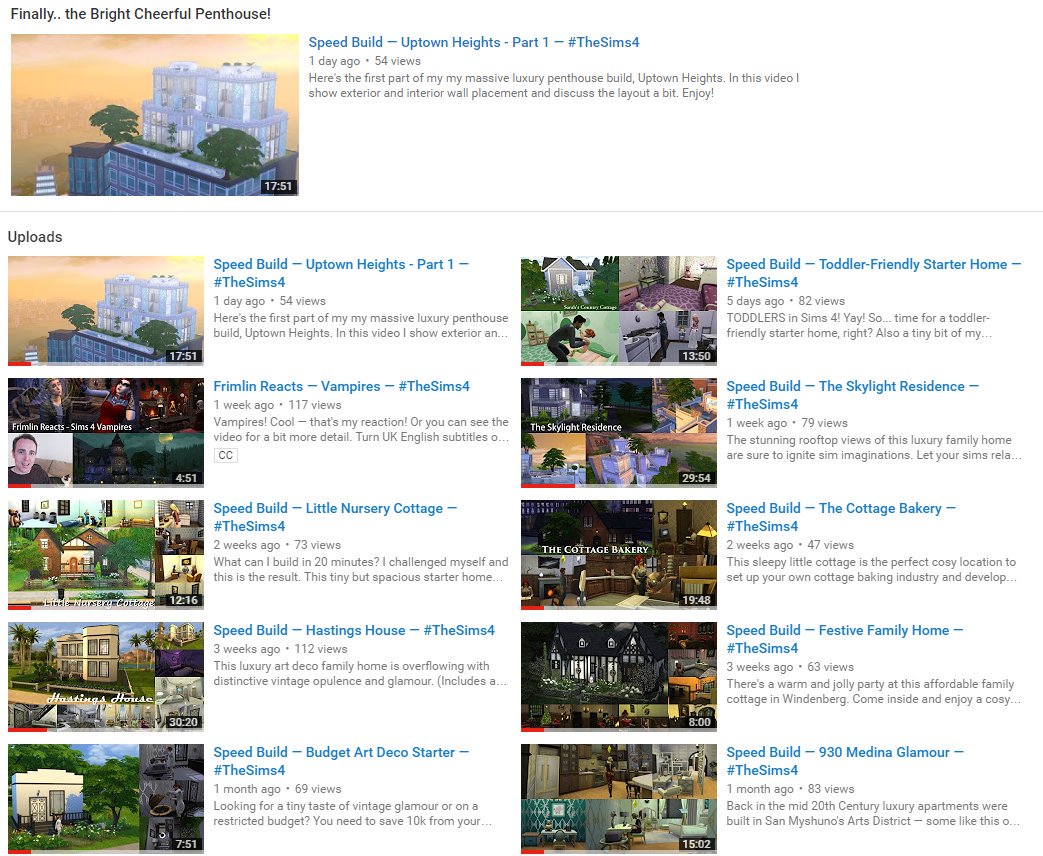Image resolution: width=1043 pixels, height=856 pixels.
Task: Play the Little Nursery Cottage thumbnail
Action: (106, 555)
